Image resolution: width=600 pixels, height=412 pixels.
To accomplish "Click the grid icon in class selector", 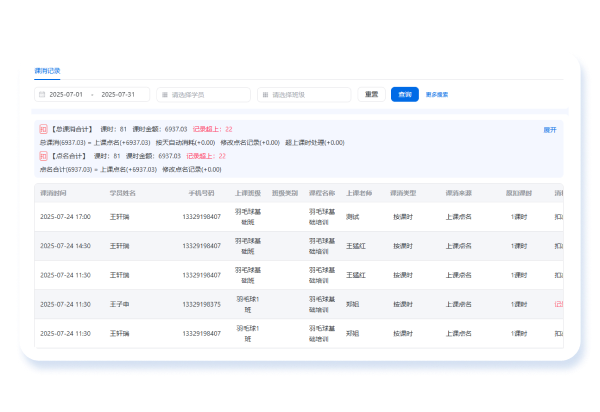I will [265, 95].
